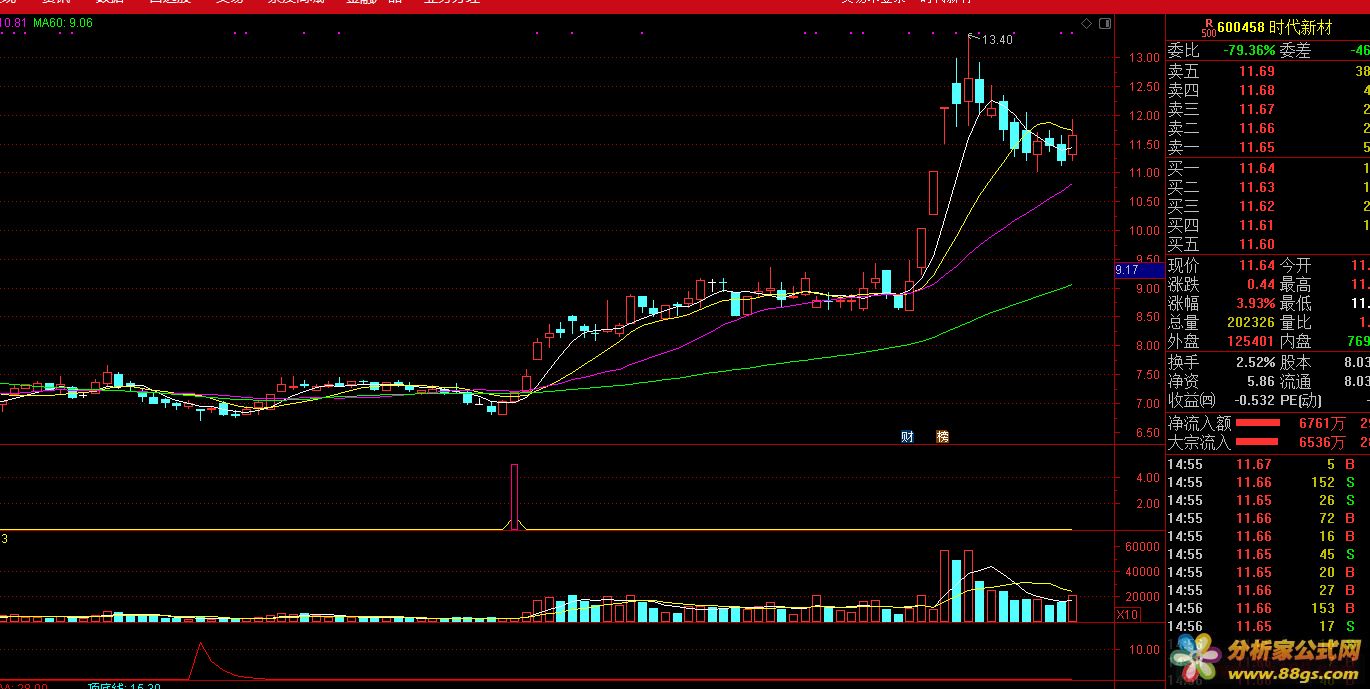The image size is (1370, 689).
Task: Click the 6761万 net inflow value
Action: pyautogui.click(x=1322, y=423)
